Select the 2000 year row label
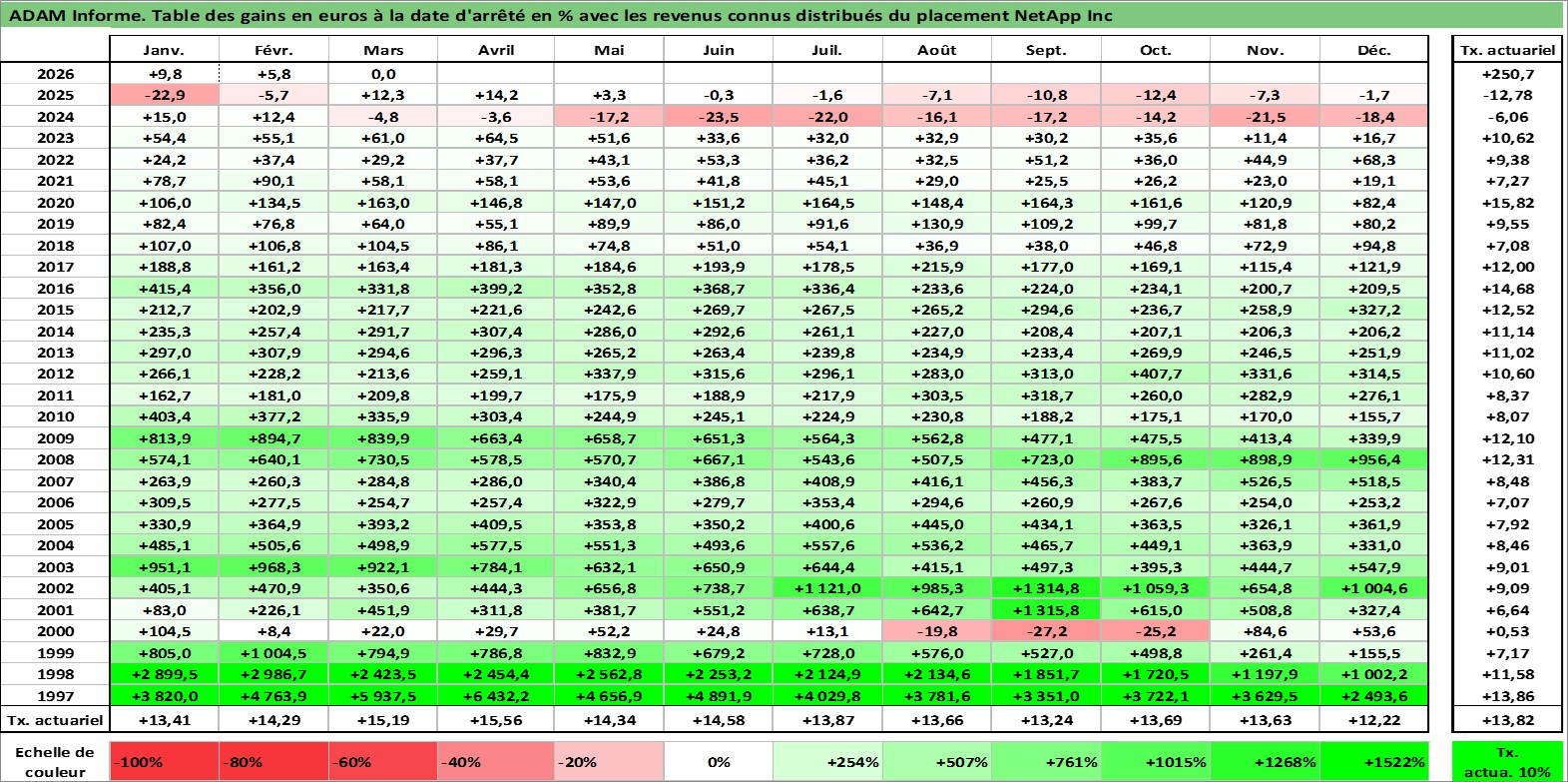 55,631
